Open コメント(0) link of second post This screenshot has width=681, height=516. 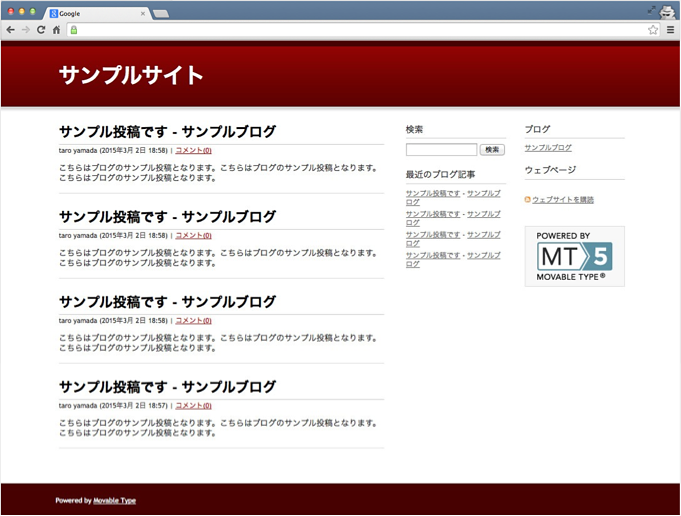193,235
